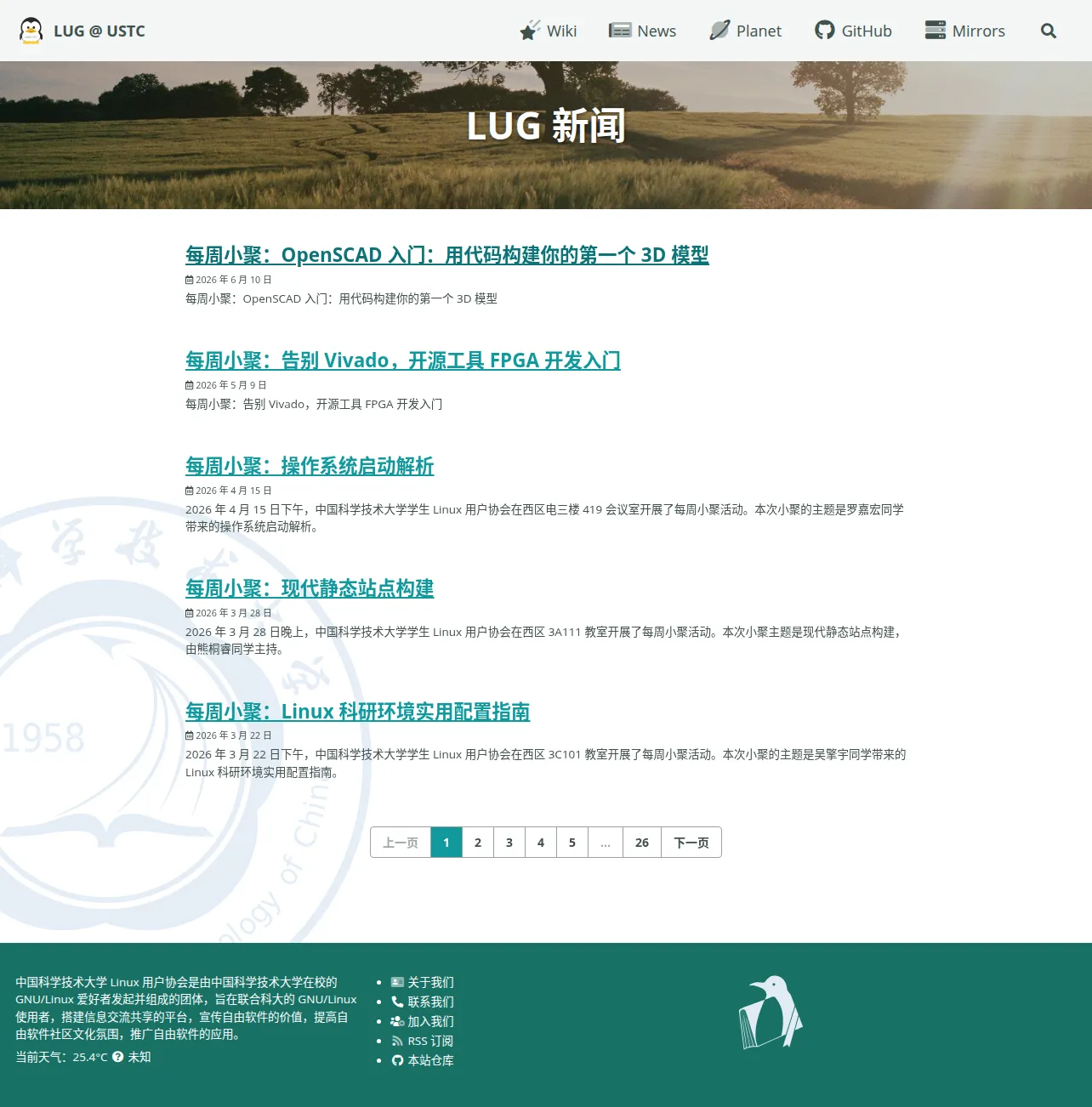The height and width of the screenshot is (1107, 1092).
Task: Click the GitHub octocat icon in navbar
Action: 825,31
